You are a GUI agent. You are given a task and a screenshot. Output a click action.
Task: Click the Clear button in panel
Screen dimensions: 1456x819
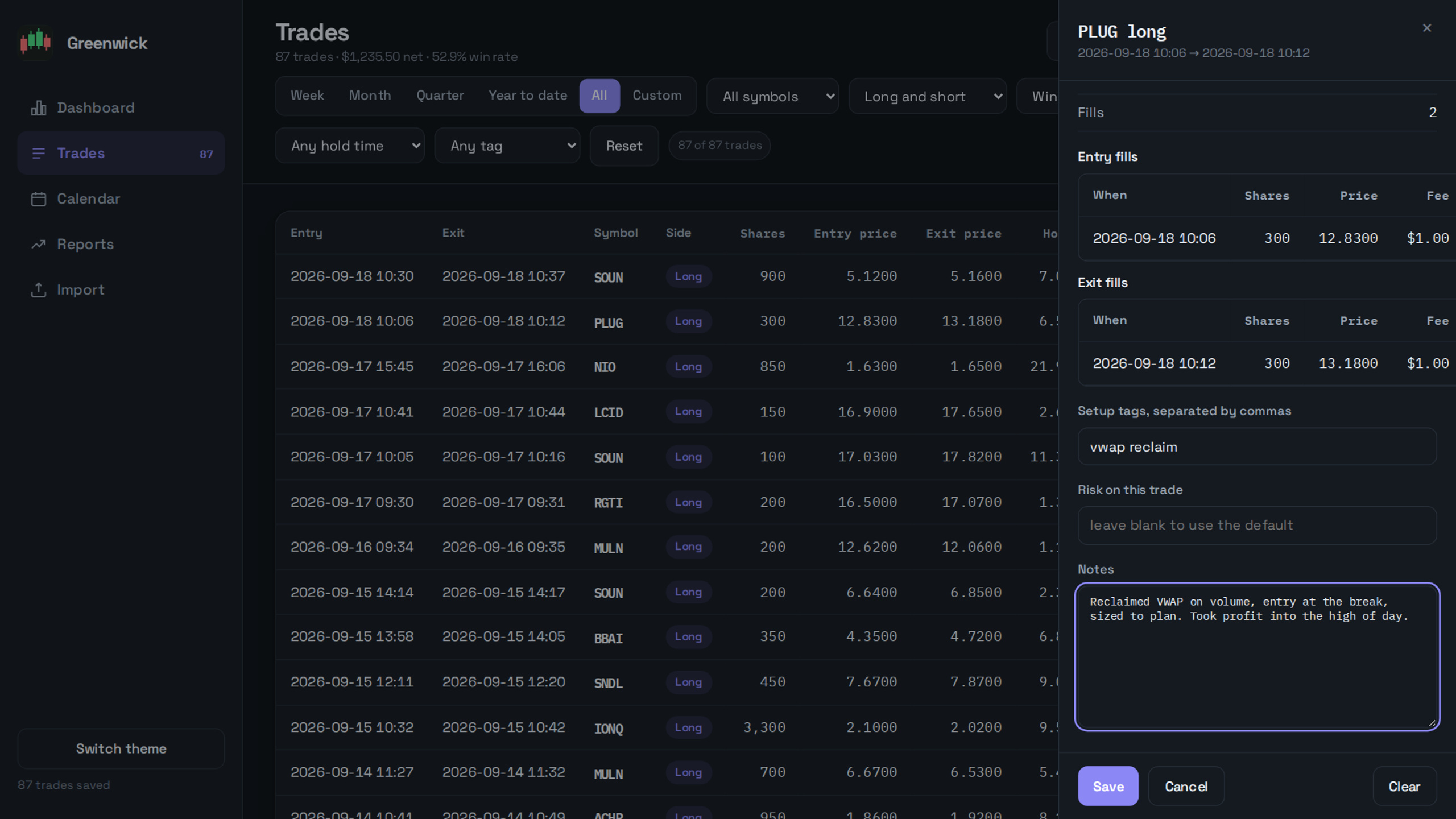click(x=1404, y=786)
